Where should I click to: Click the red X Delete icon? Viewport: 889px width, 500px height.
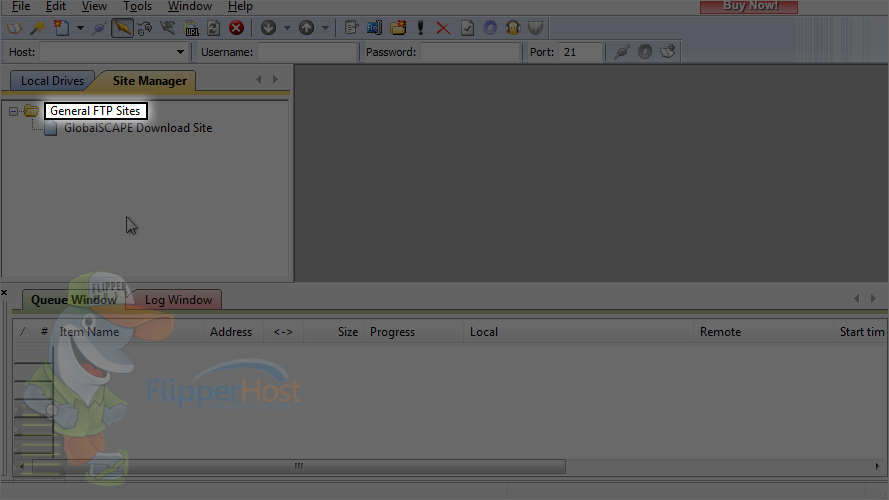click(x=443, y=28)
